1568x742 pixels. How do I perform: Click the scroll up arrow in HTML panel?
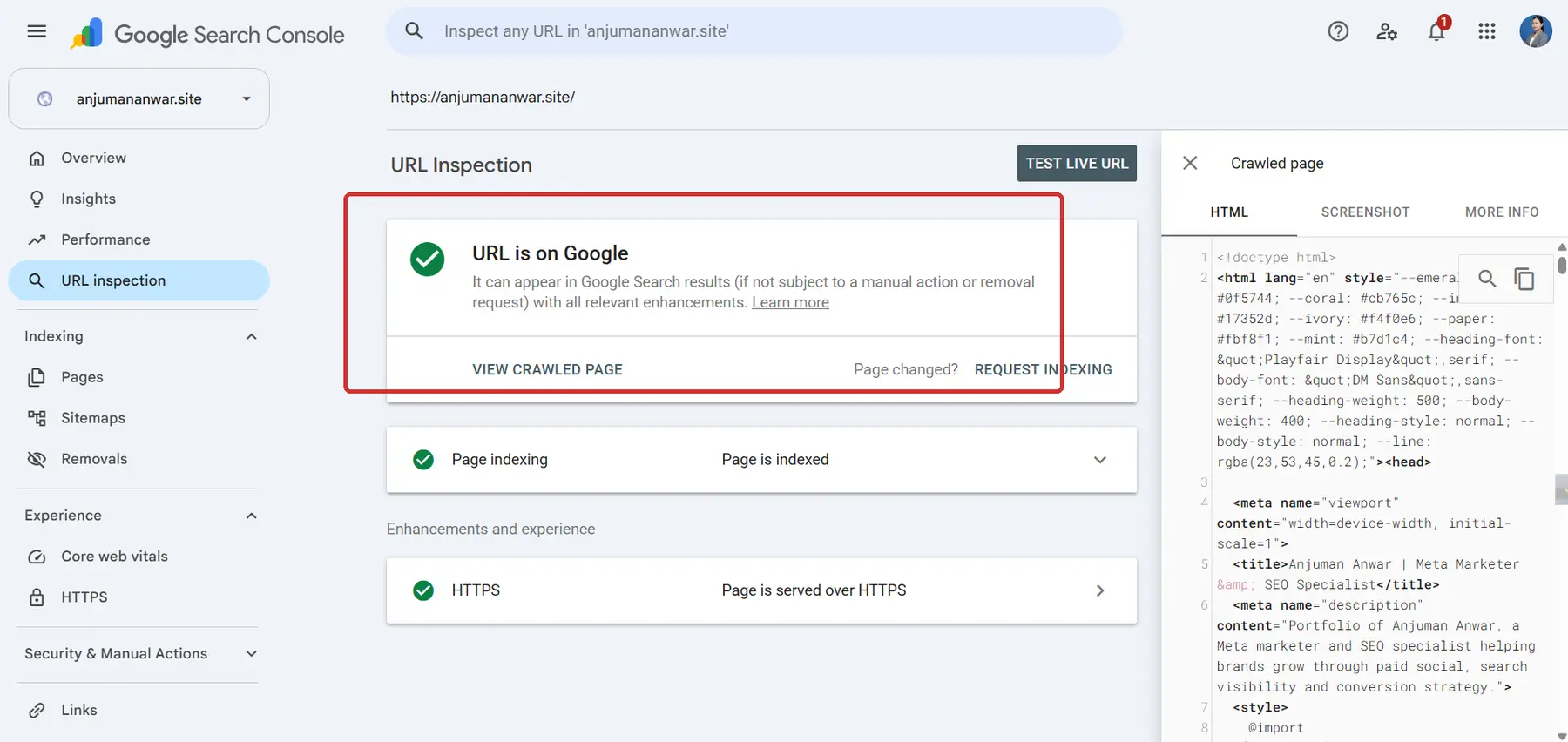tap(1562, 246)
